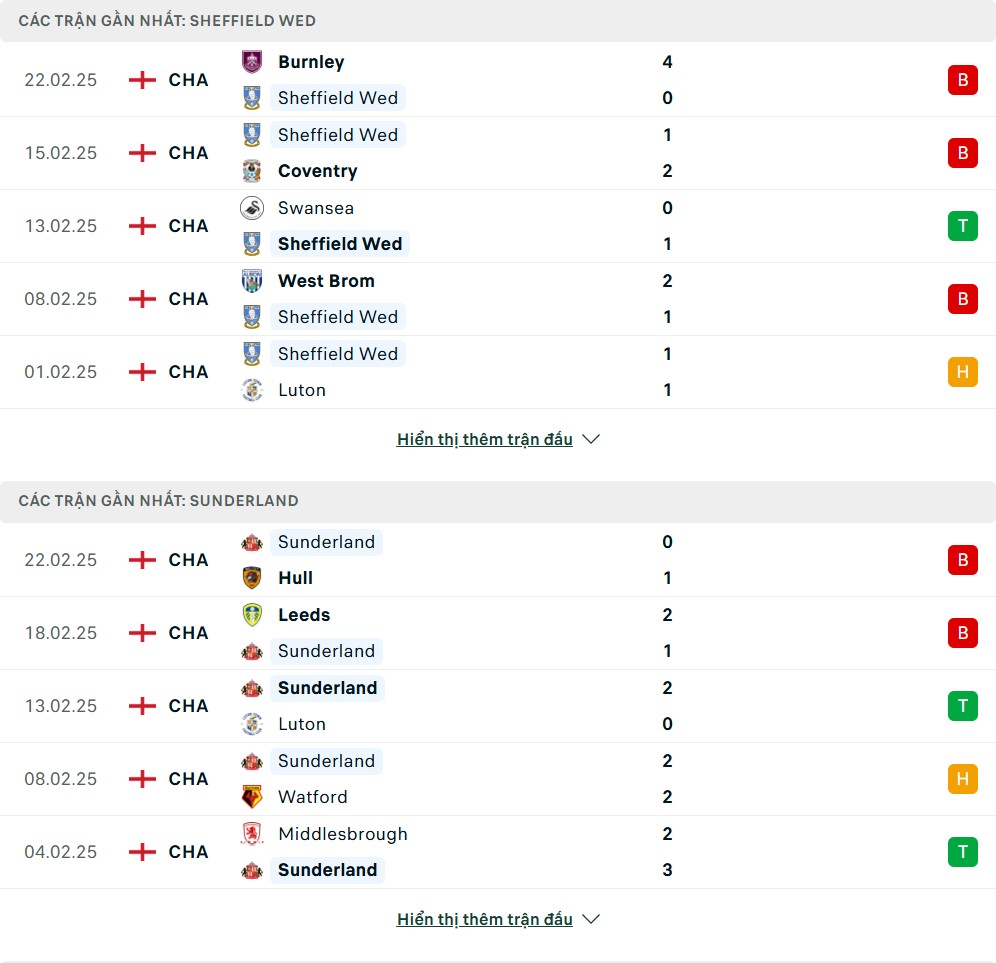
Task: Click the Swansea club crest icon
Action: [x=252, y=208]
